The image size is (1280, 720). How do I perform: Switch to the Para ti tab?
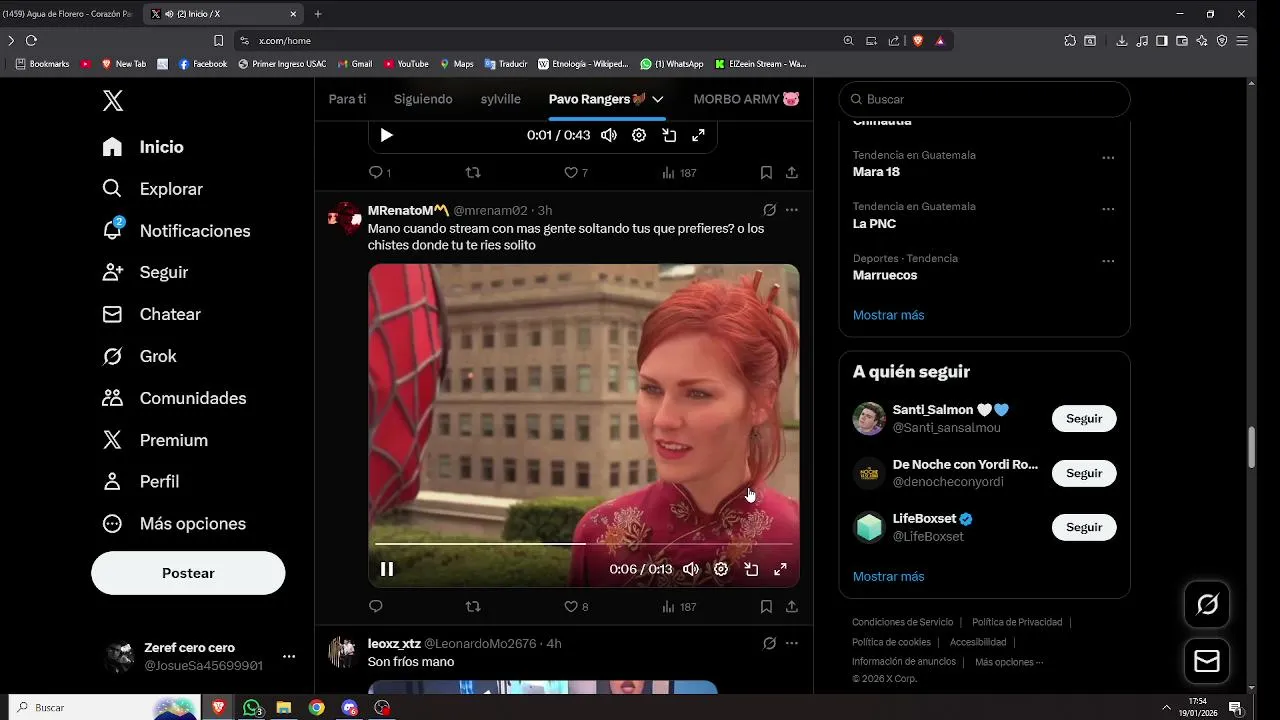tap(347, 99)
